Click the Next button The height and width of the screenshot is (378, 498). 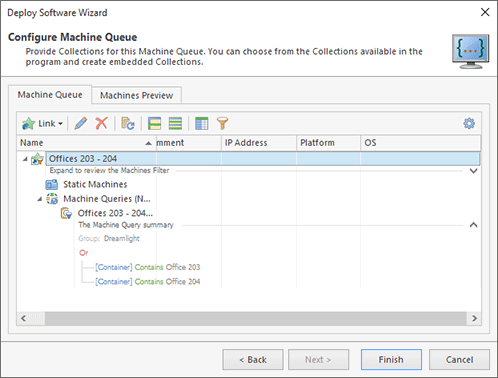tap(318, 360)
